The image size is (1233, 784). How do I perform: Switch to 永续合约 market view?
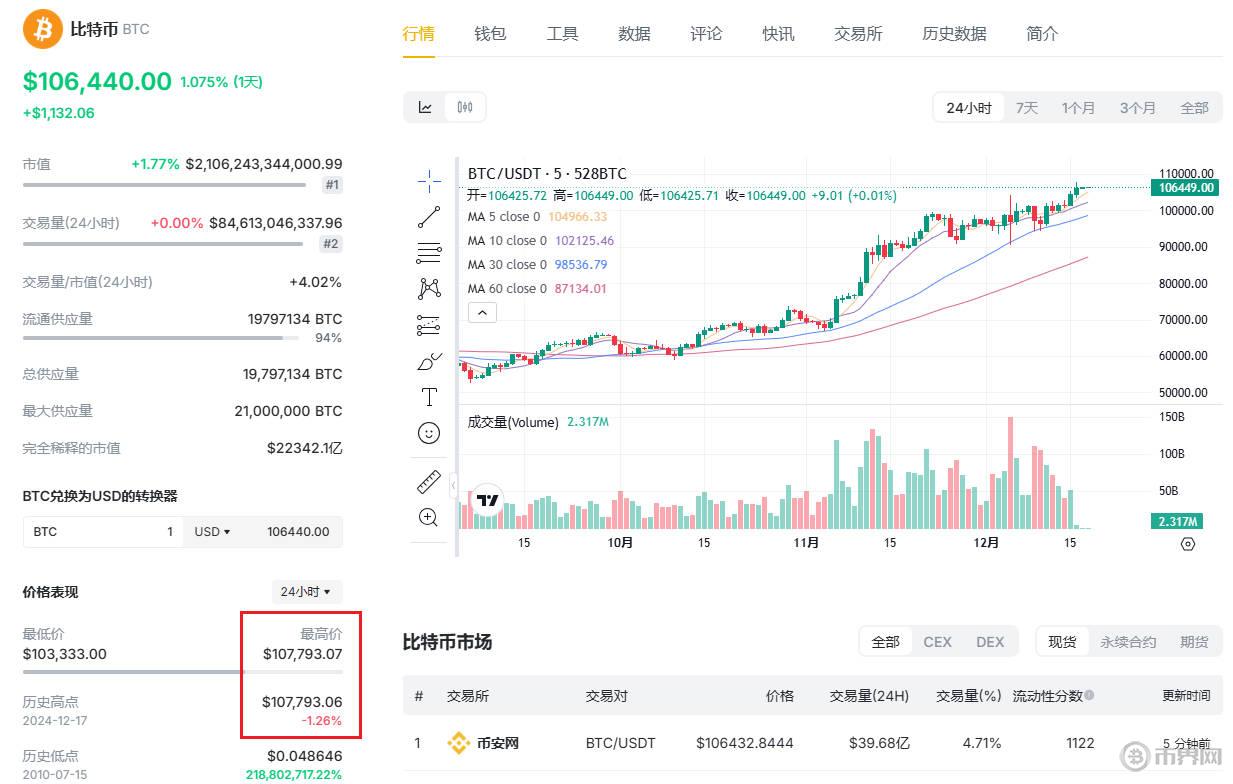tap(1126, 641)
